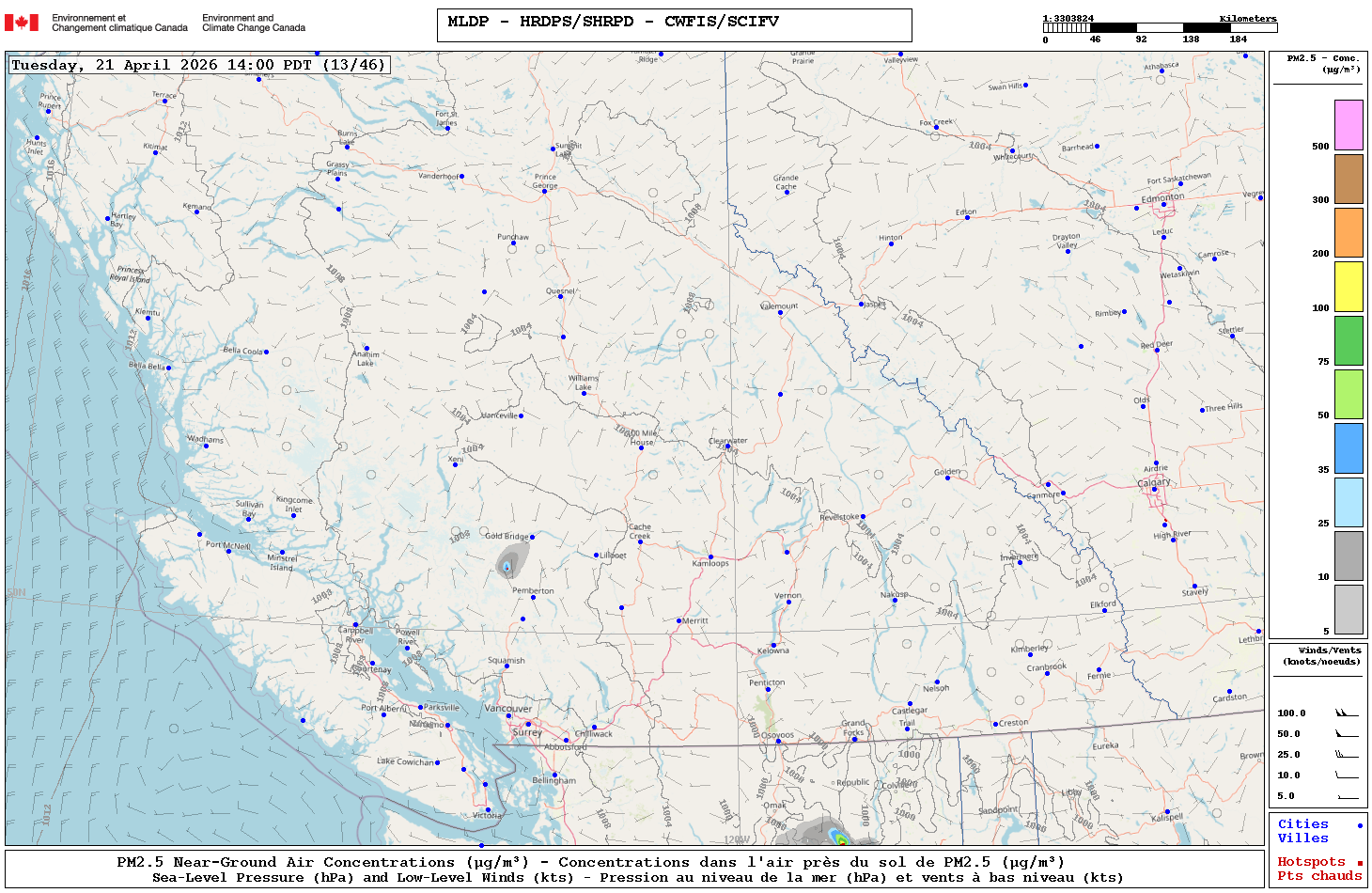Pick the orange PM2.5 legend swatch

[1349, 232]
